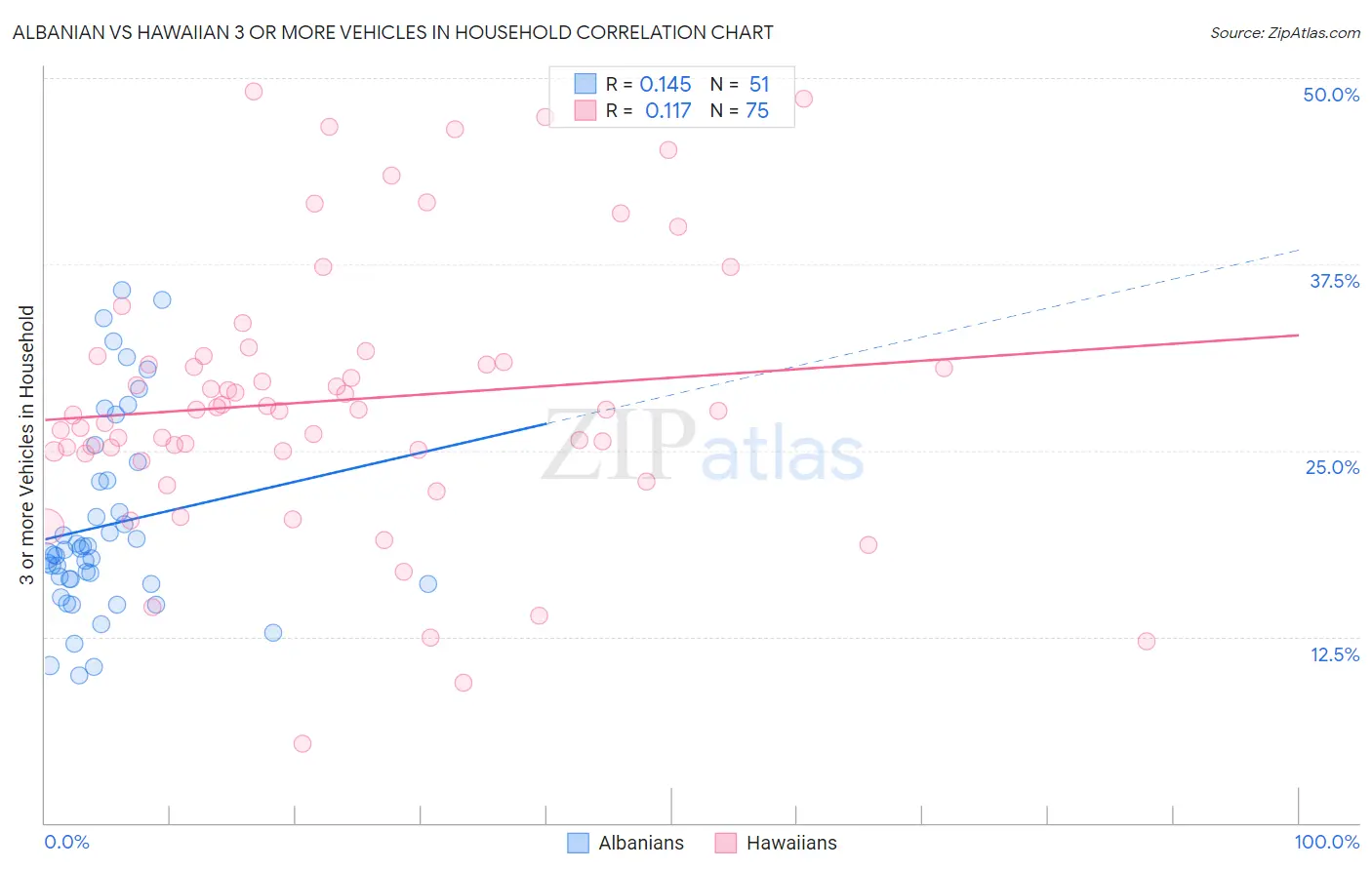This screenshot has width=1372, height=870.
Task: Click the y-axis title 3 or more Vehicles
Action: (x=27, y=445)
